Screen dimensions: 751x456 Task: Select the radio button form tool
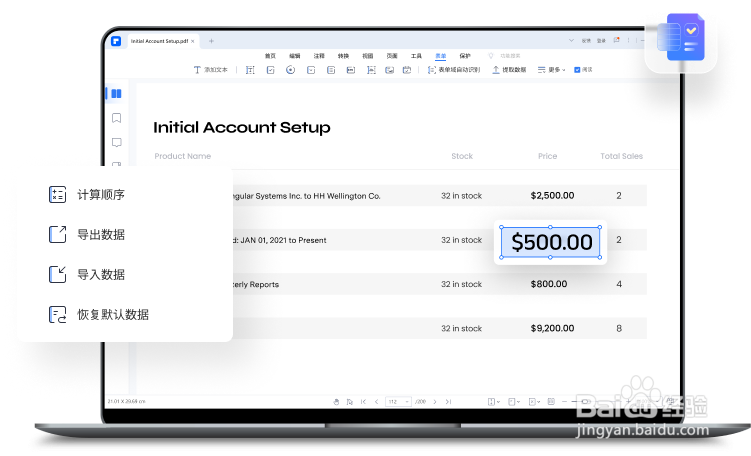(x=290, y=70)
